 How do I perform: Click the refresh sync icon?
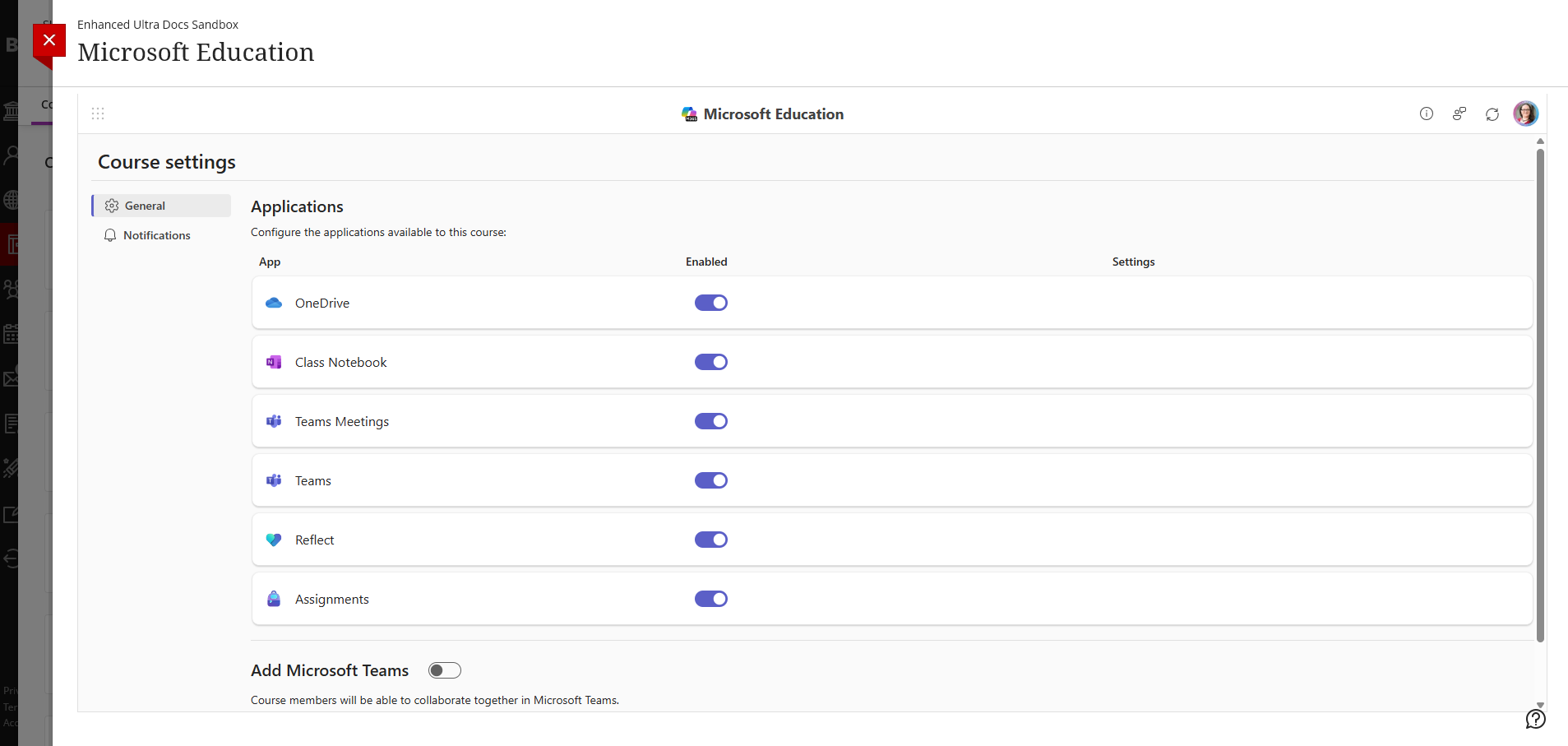pyautogui.click(x=1492, y=114)
